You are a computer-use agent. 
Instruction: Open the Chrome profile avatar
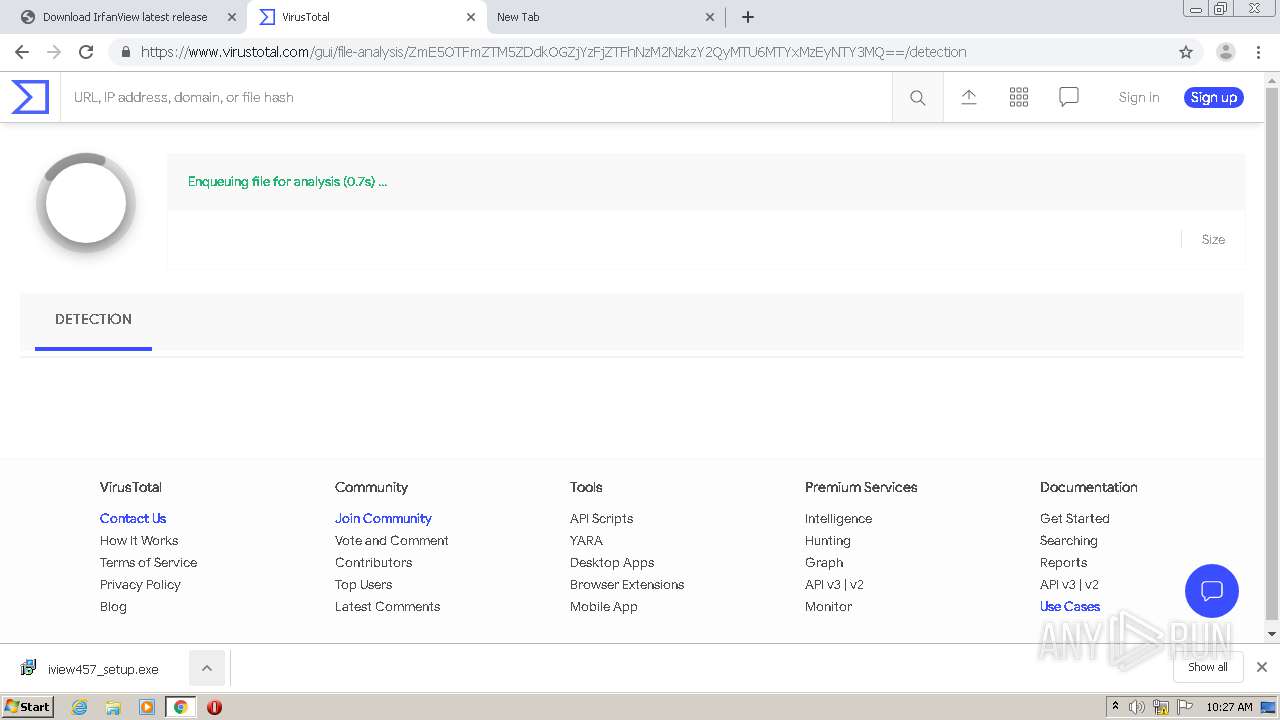coord(1225,52)
